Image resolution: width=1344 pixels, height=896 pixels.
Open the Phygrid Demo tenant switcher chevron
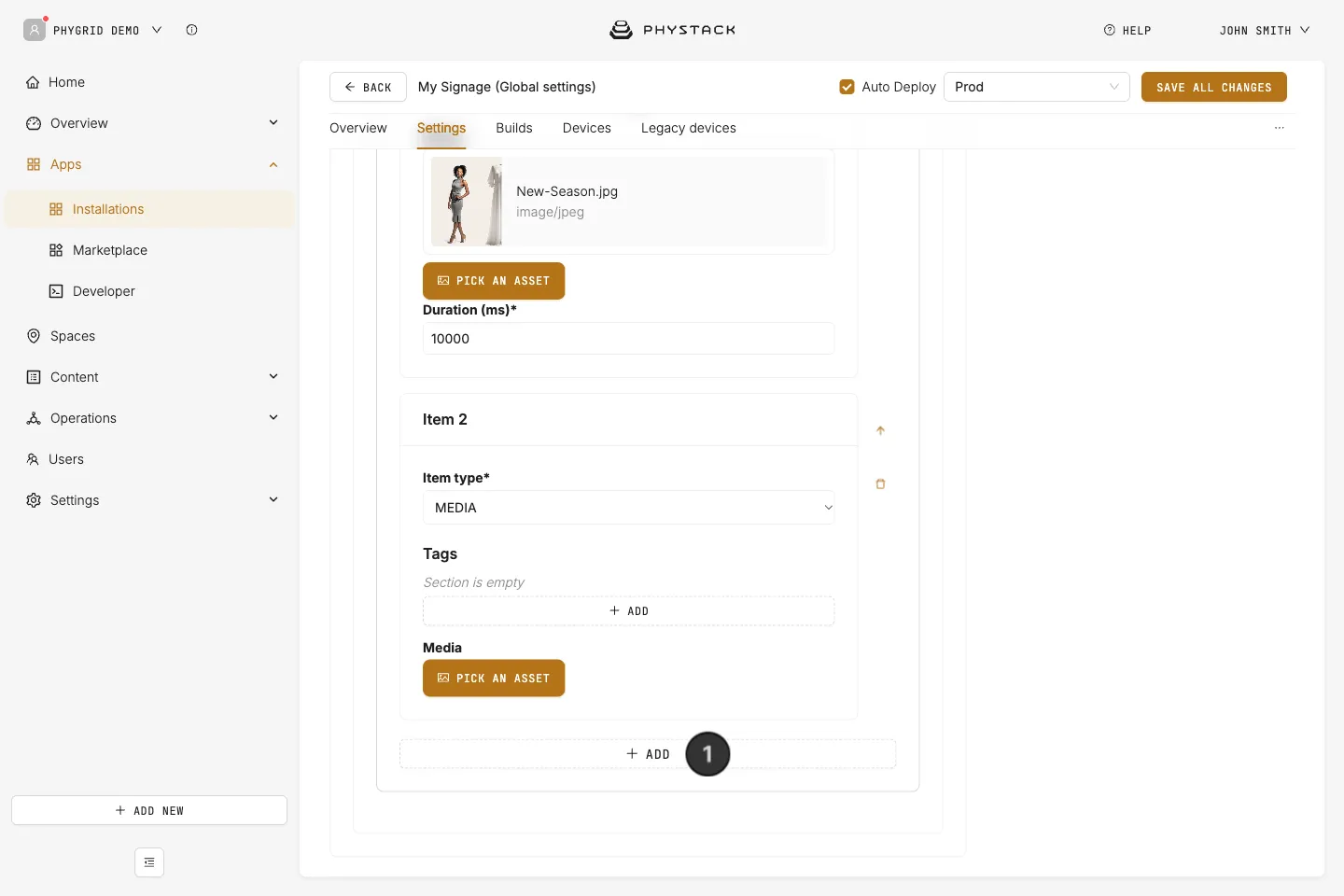[x=157, y=30]
